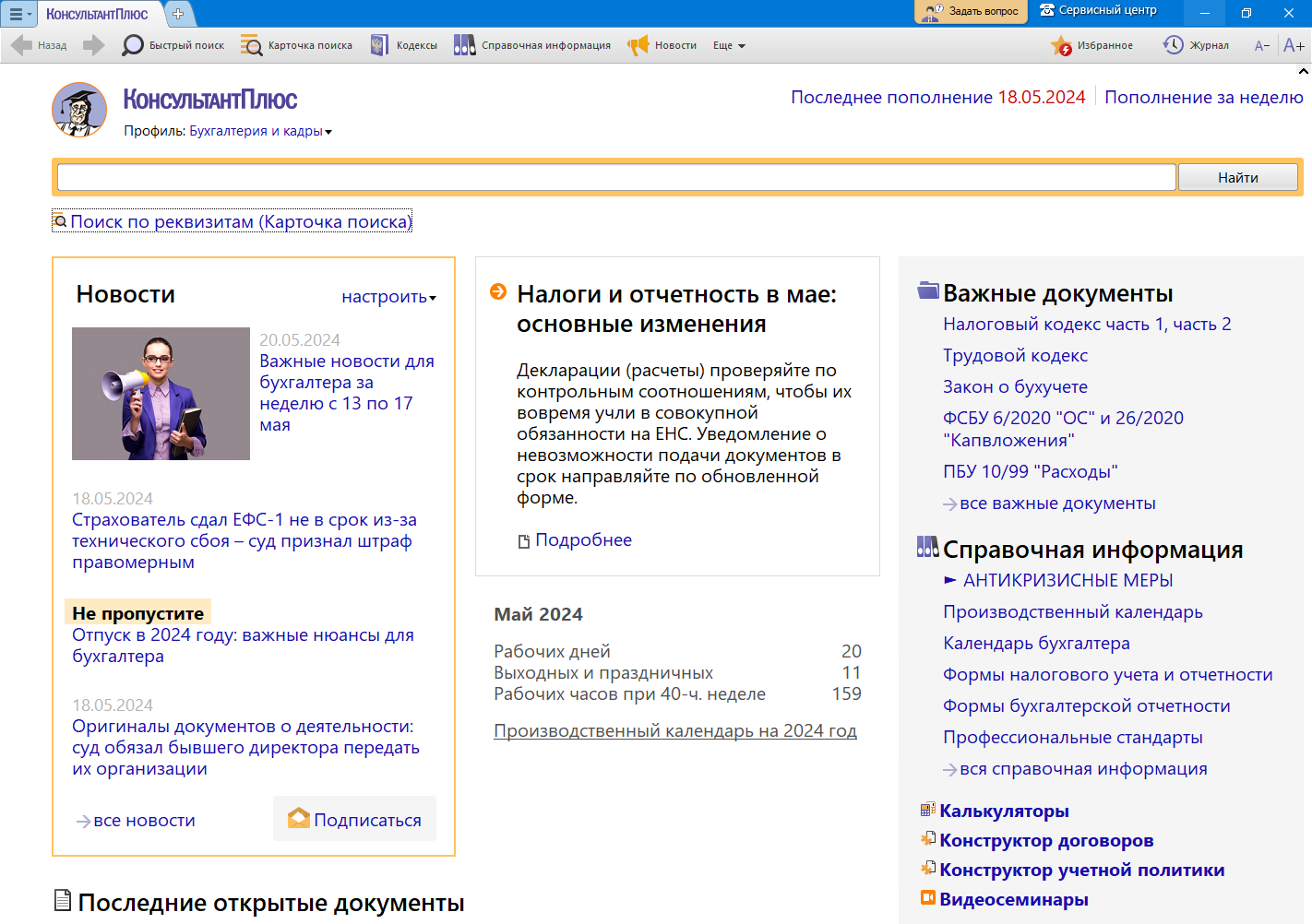Open ПБУ 10/99 "Расходы" link
Image resolution: width=1312 pixels, height=924 pixels.
tap(1030, 471)
